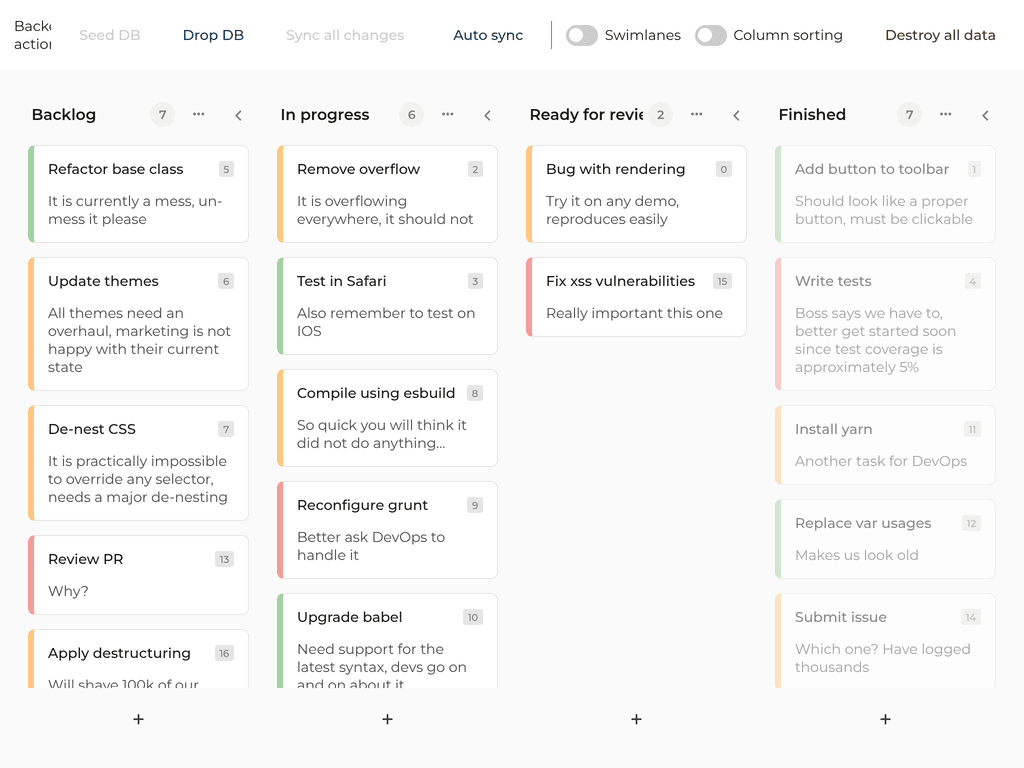
Task: Click the Auto sync toolbar item
Action: (x=488, y=35)
